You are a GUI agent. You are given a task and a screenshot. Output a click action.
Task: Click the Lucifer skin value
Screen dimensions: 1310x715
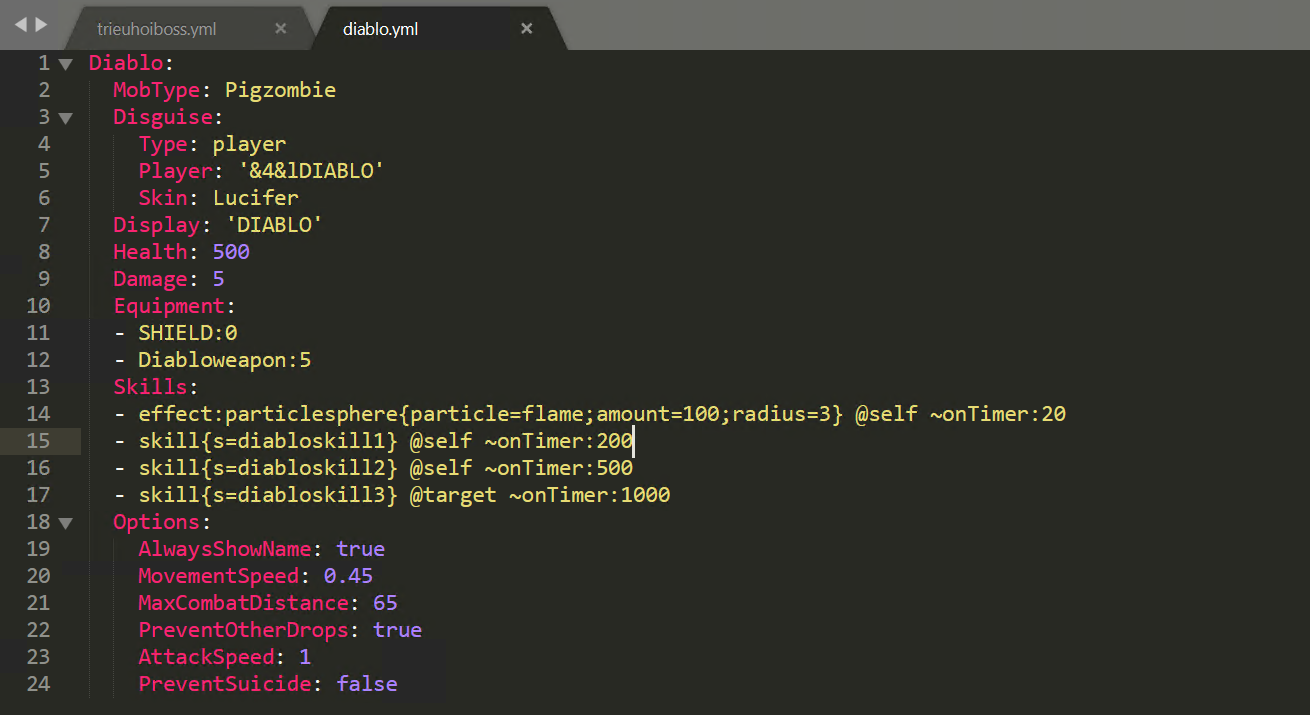[255, 198]
